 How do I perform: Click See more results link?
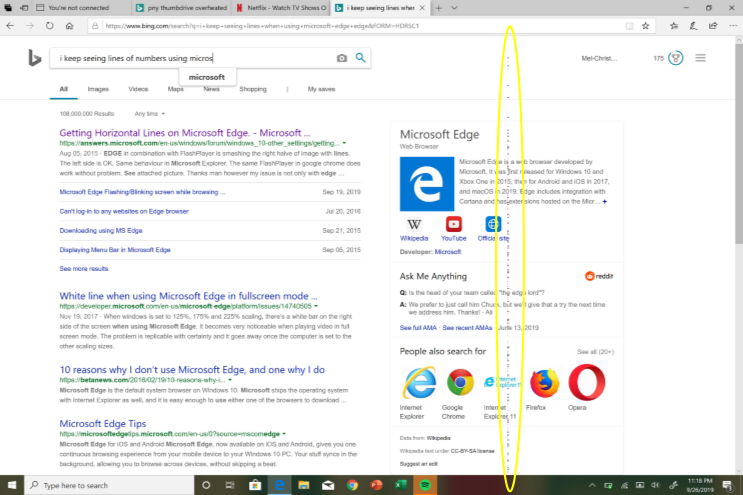pyautogui.click(x=84, y=269)
